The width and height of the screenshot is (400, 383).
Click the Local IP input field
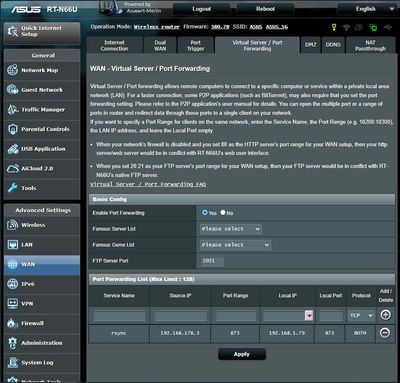(x=284, y=316)
